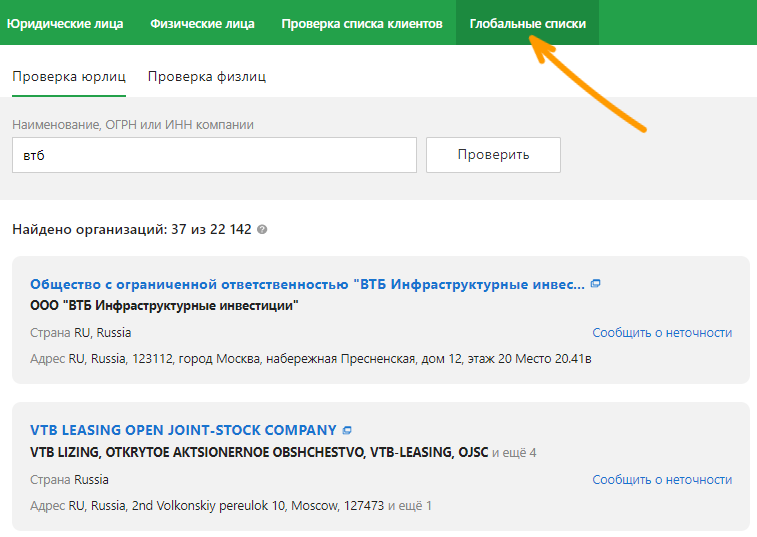
Task: Switch to the Проверка физлиц sub-tab
Action: click(x=207, y=77)
